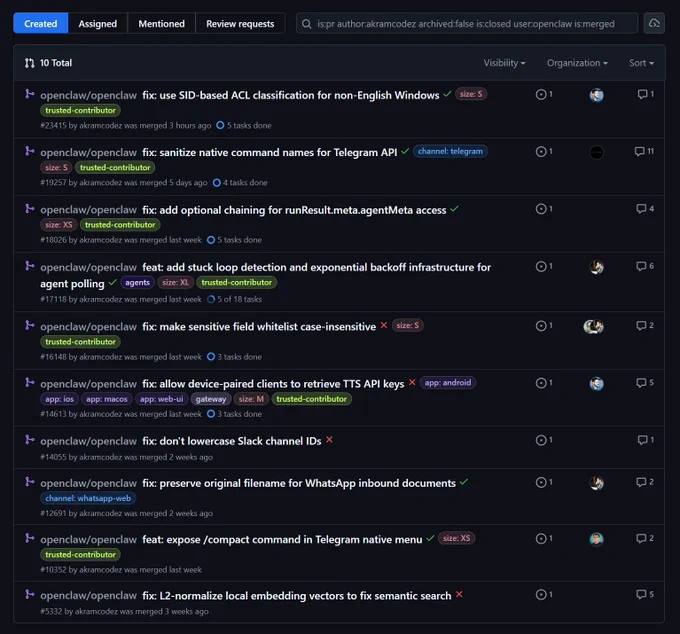
Task: Click merged icon on SID-based ACL row
Action: tap(29, 94)
